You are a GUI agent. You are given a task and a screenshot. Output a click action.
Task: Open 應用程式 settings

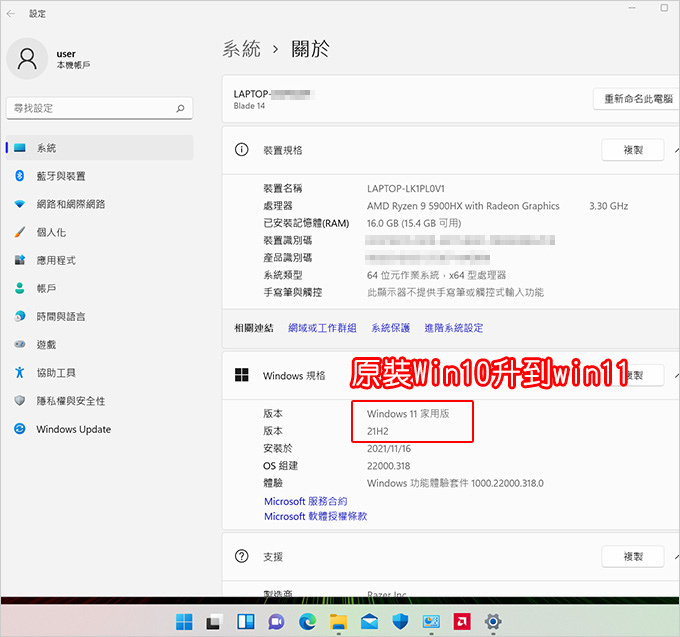pos(99,260)
